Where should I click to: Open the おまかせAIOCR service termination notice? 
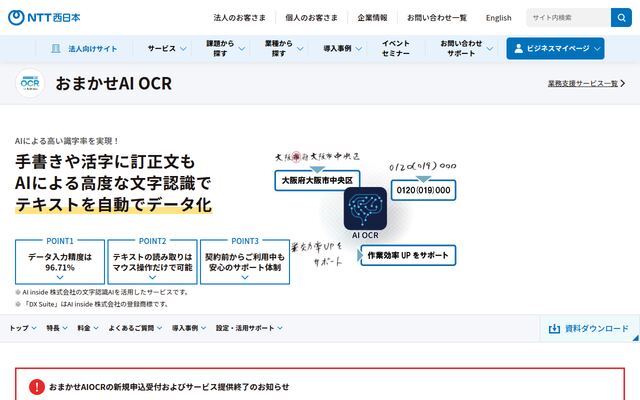[169, 387]
